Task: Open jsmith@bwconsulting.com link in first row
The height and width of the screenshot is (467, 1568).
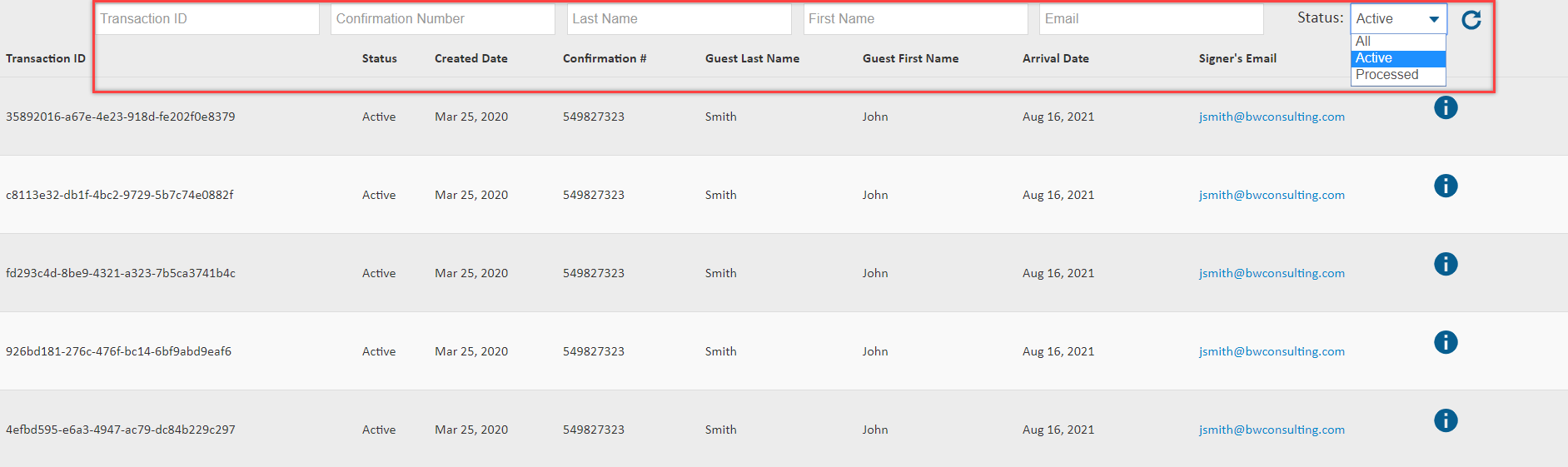Action: click(x=1272, y=117)
